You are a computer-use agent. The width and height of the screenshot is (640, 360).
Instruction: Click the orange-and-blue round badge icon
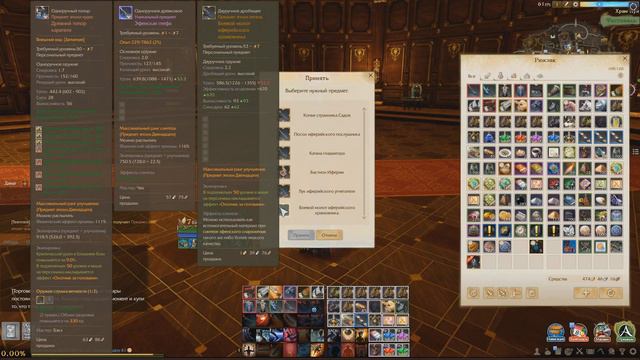click(556, 332)
